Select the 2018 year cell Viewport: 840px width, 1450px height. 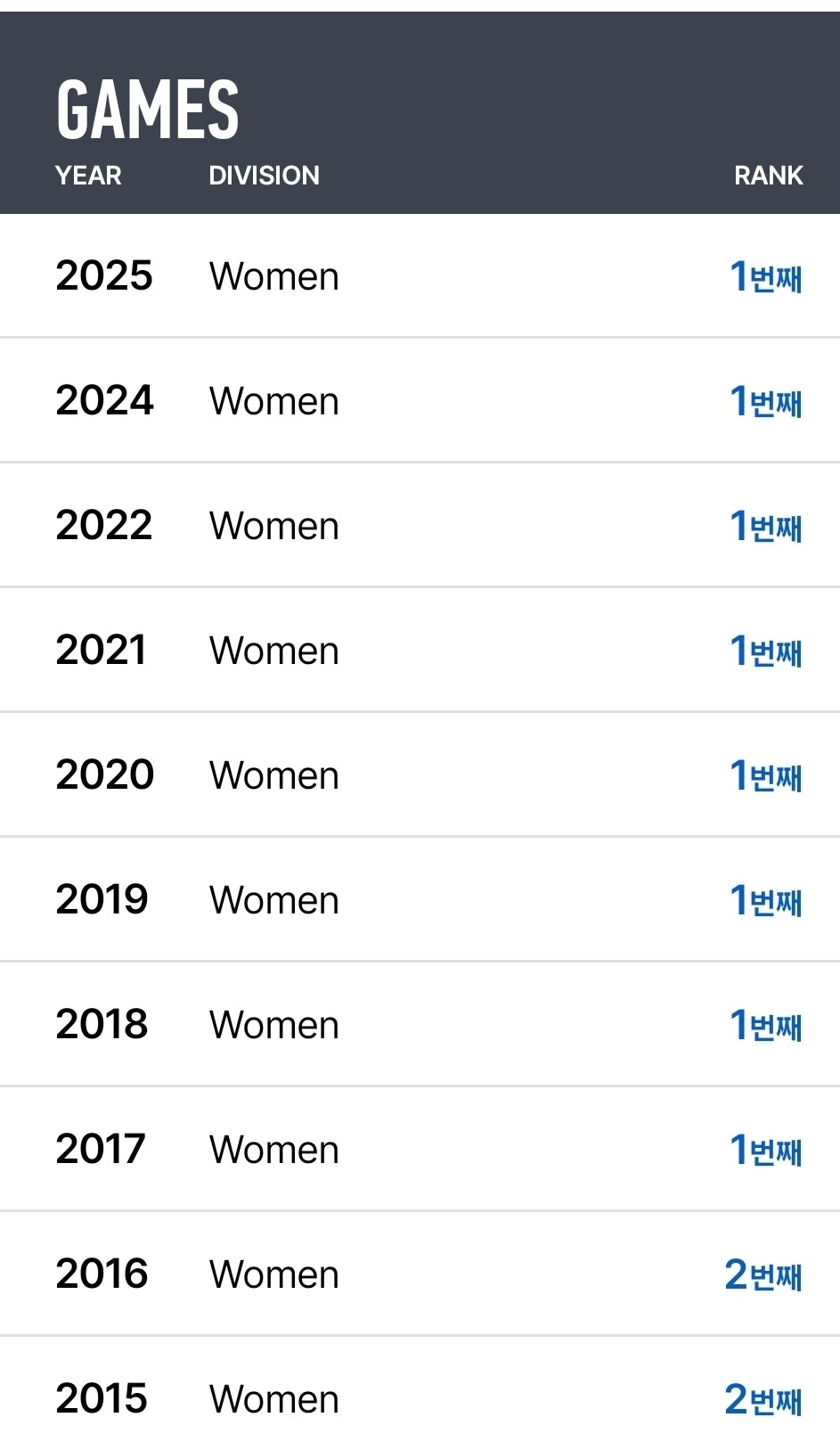[102, 1025]
